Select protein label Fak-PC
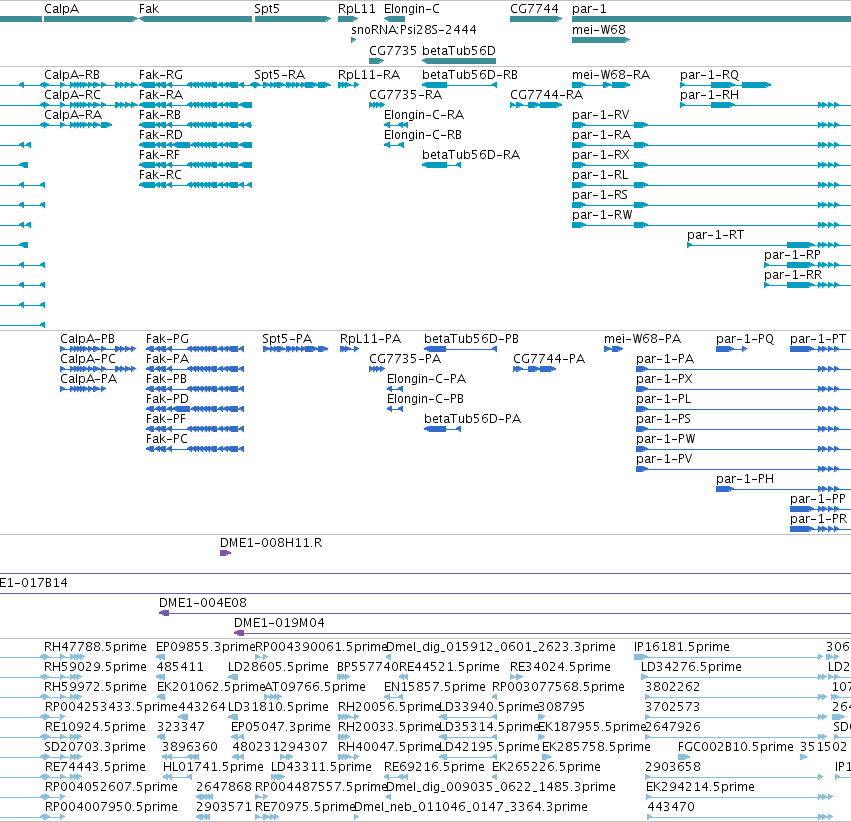Image resolution: width=851 pixels, height=822 pixels. (x=167, y=438)
